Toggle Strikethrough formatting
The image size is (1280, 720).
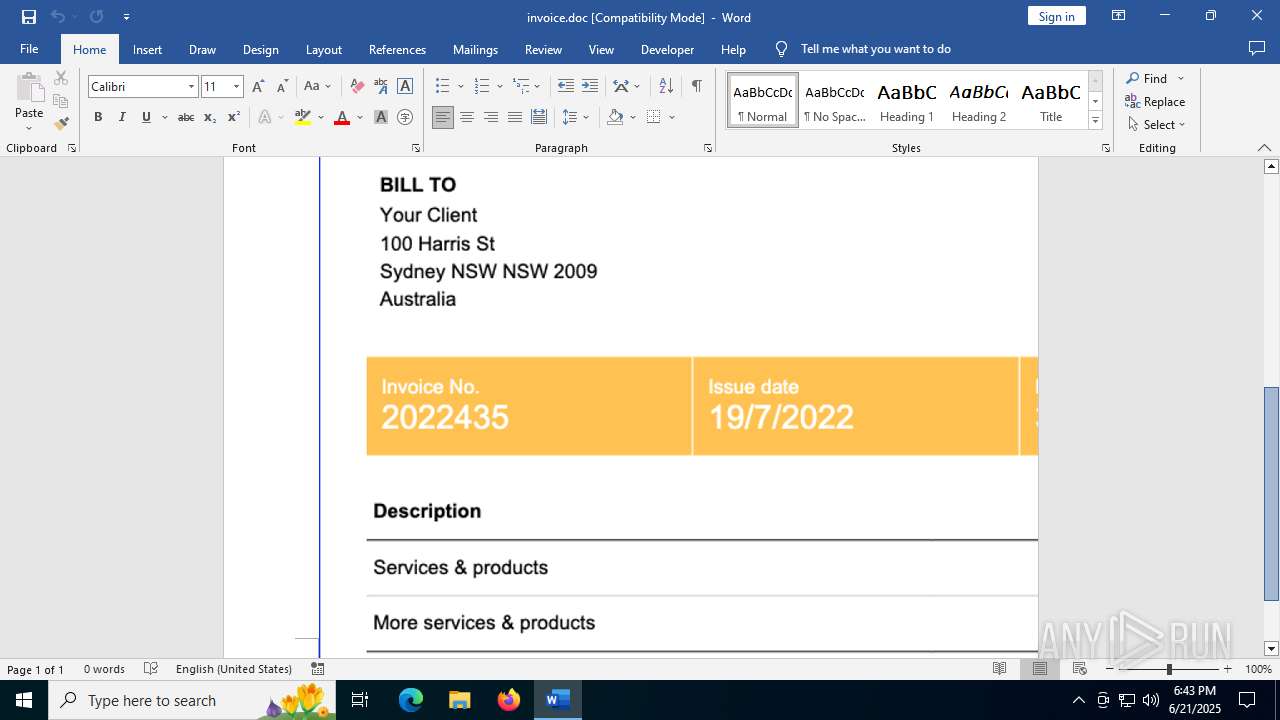(x=186, y=117)
